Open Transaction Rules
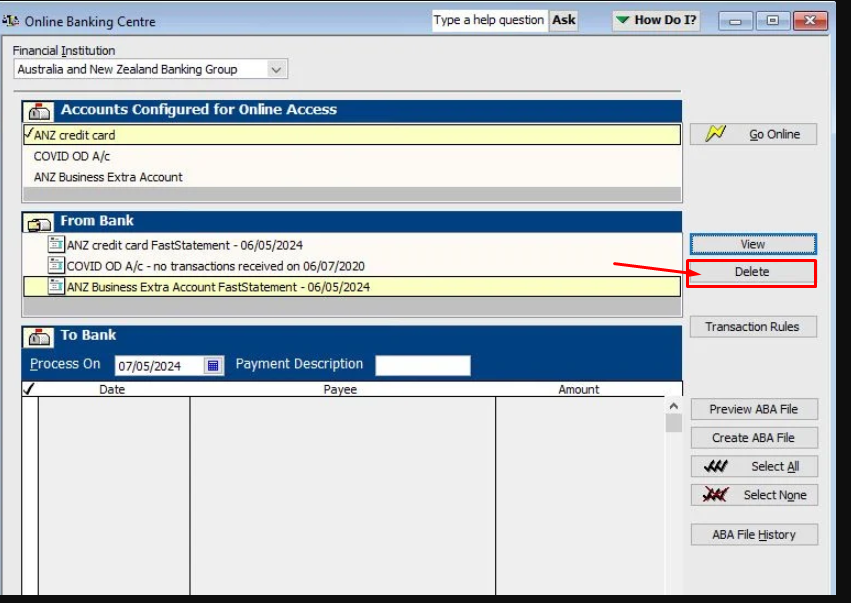Screen dimensions: 851x603 coord(753,327)
